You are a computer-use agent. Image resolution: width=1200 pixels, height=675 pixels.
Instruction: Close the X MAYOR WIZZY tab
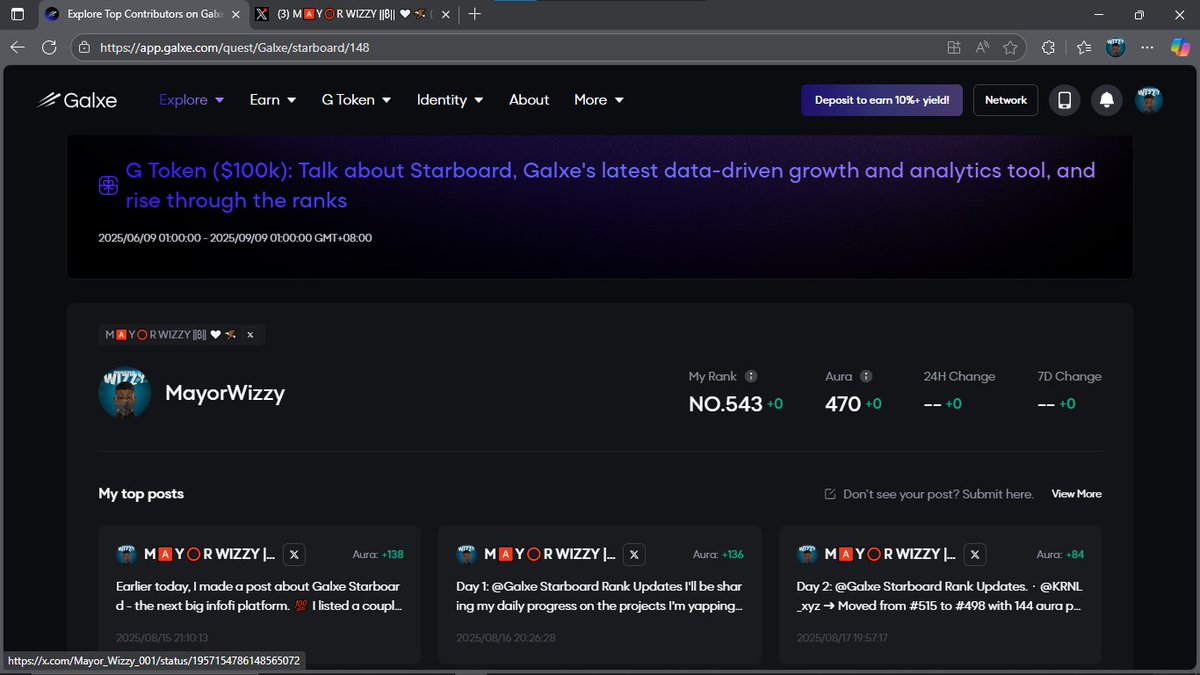coord(447,15)
